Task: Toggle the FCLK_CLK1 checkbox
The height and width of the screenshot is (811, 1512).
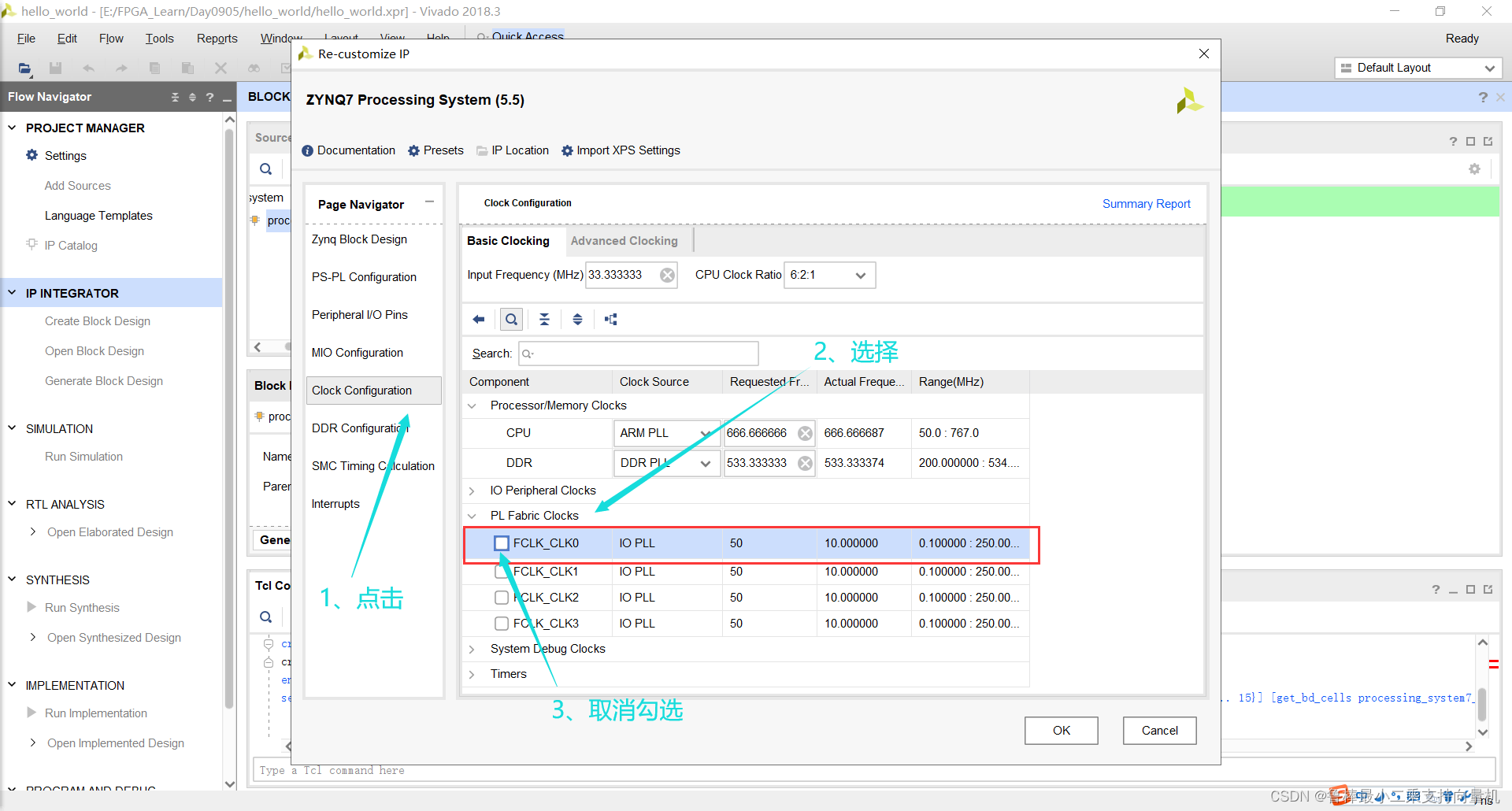Action: pos(501,572)
